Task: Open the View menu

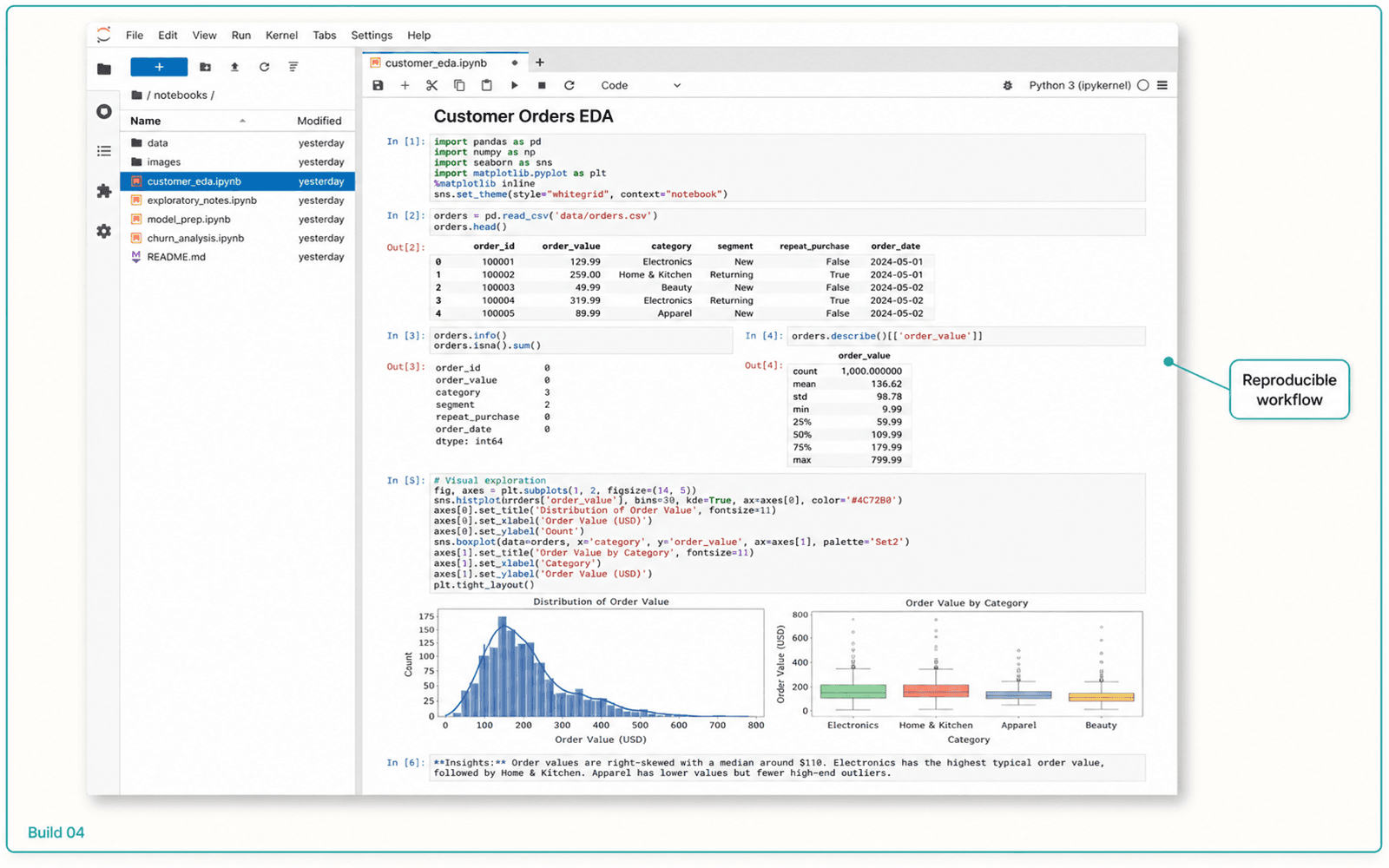Action: point(204,36)
